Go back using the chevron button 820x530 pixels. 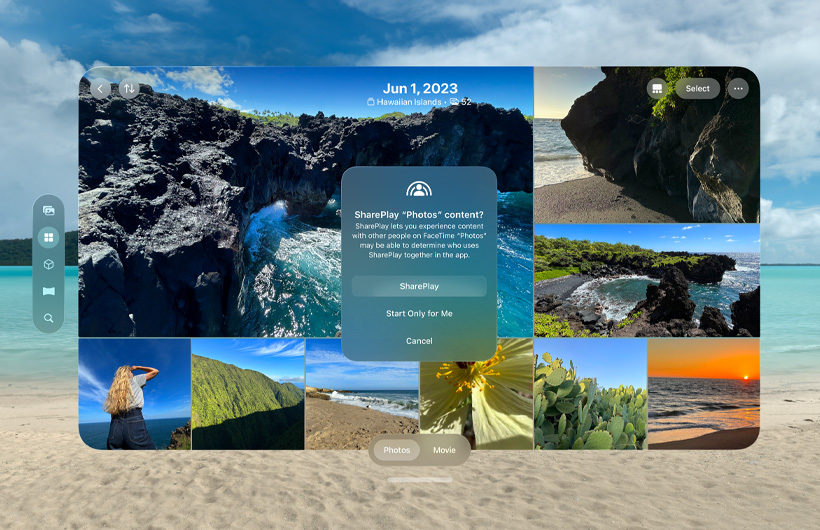coord(100,88)
